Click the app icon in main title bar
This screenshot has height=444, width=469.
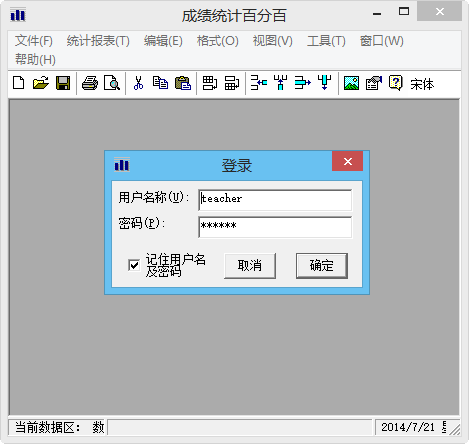pyautogui.click(x=18, y=14)
